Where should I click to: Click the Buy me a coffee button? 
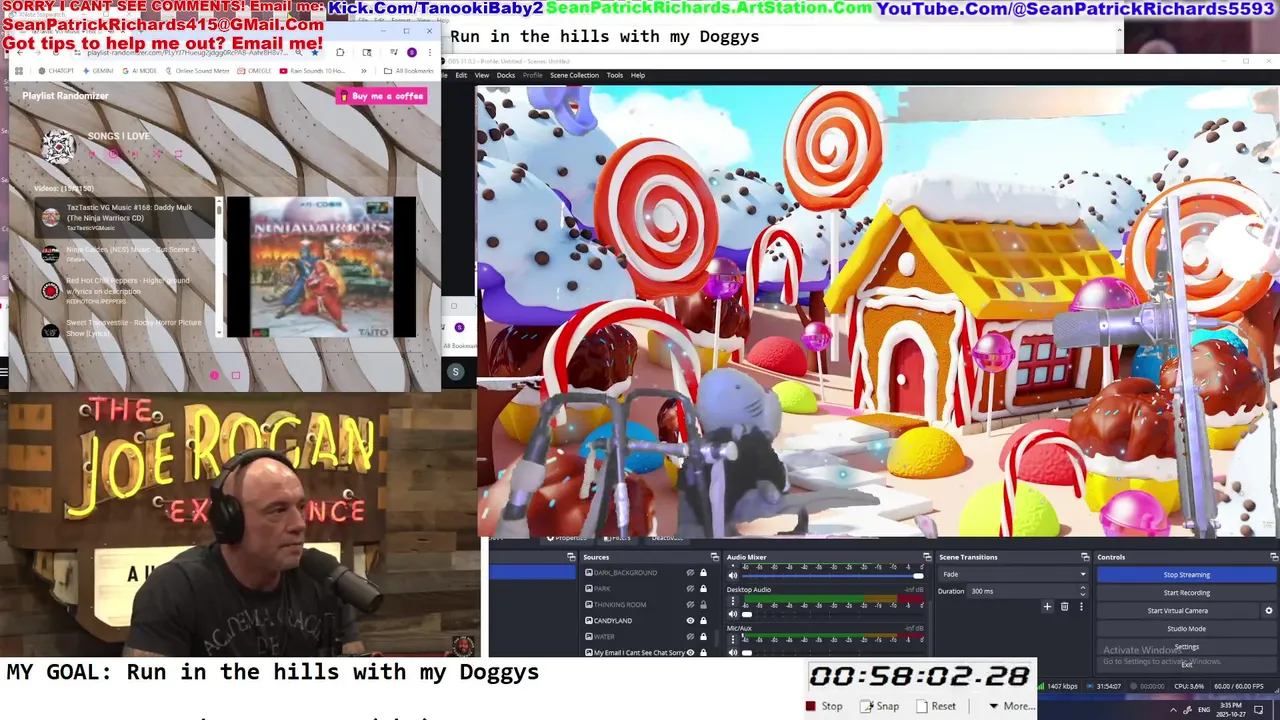coord(382,96)
